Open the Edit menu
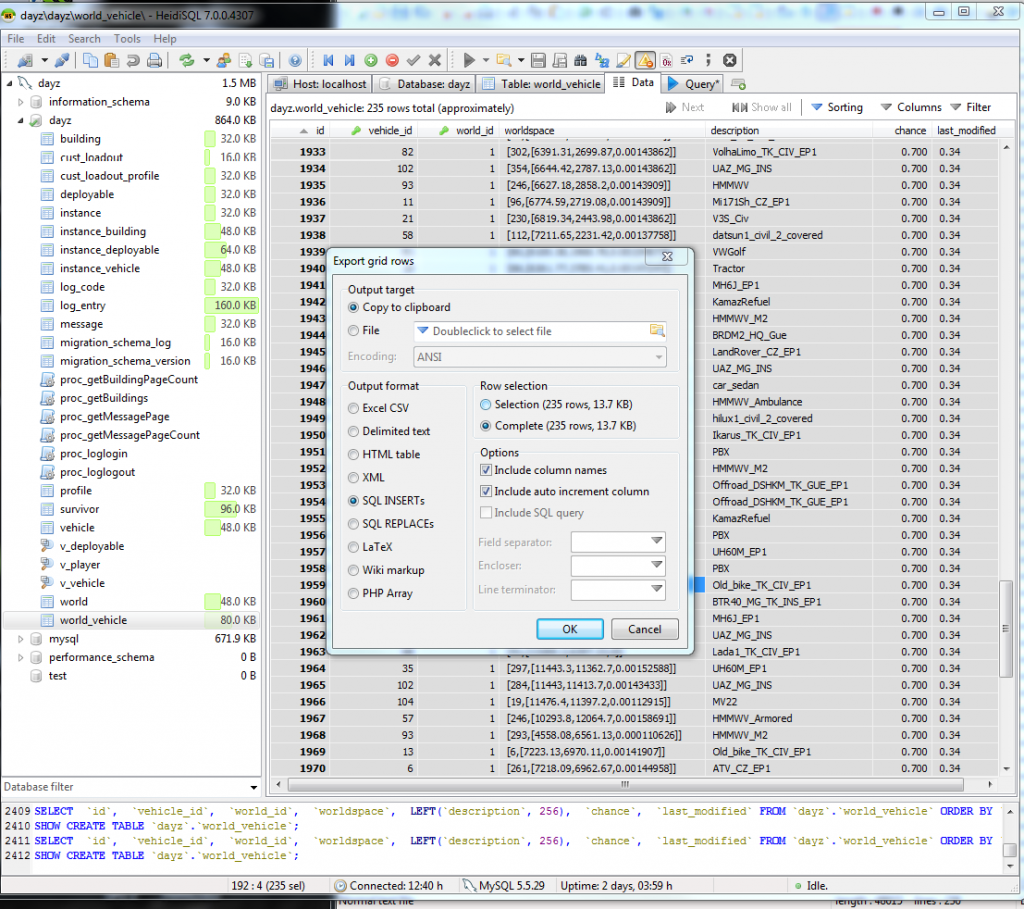The height and width of the screenshot is (909, 1024). coord(46,39)
